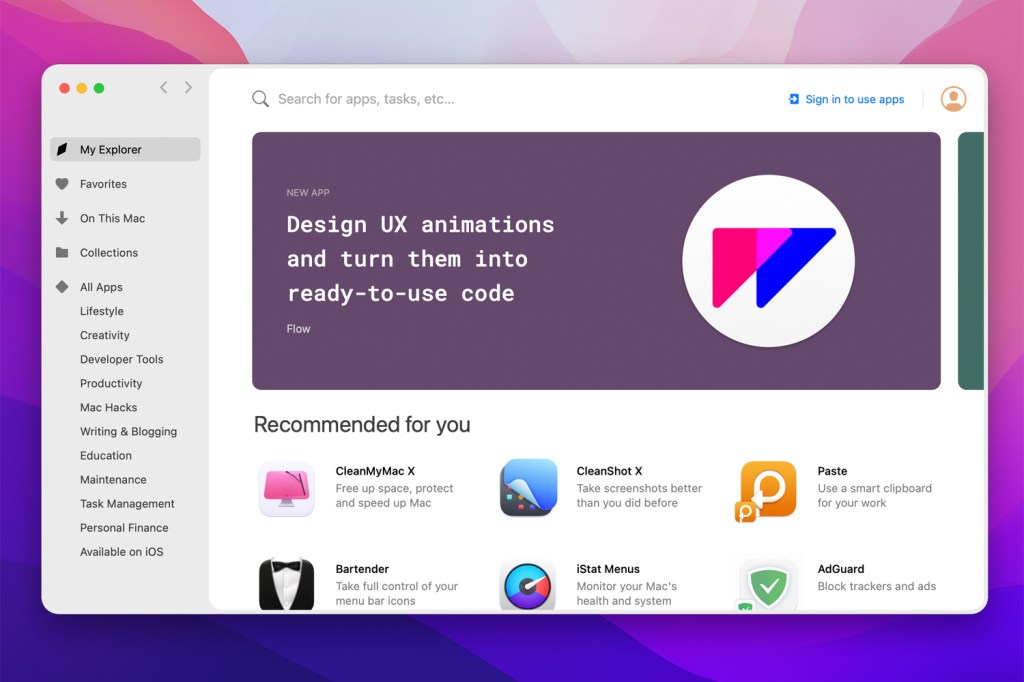This screenshot has width=1024, height=682.
Task: Select the Lifestyle category
Action: (x=102, y=311)
